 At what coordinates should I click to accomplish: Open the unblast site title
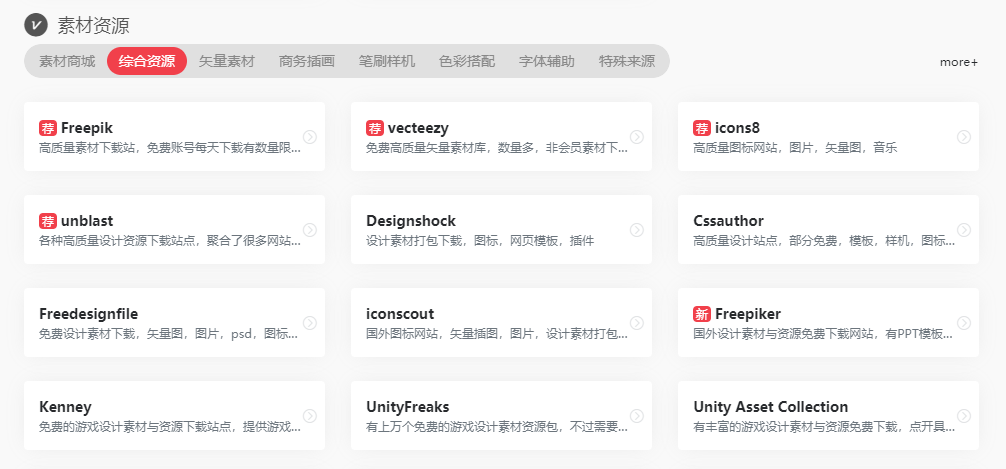(87, 221)
